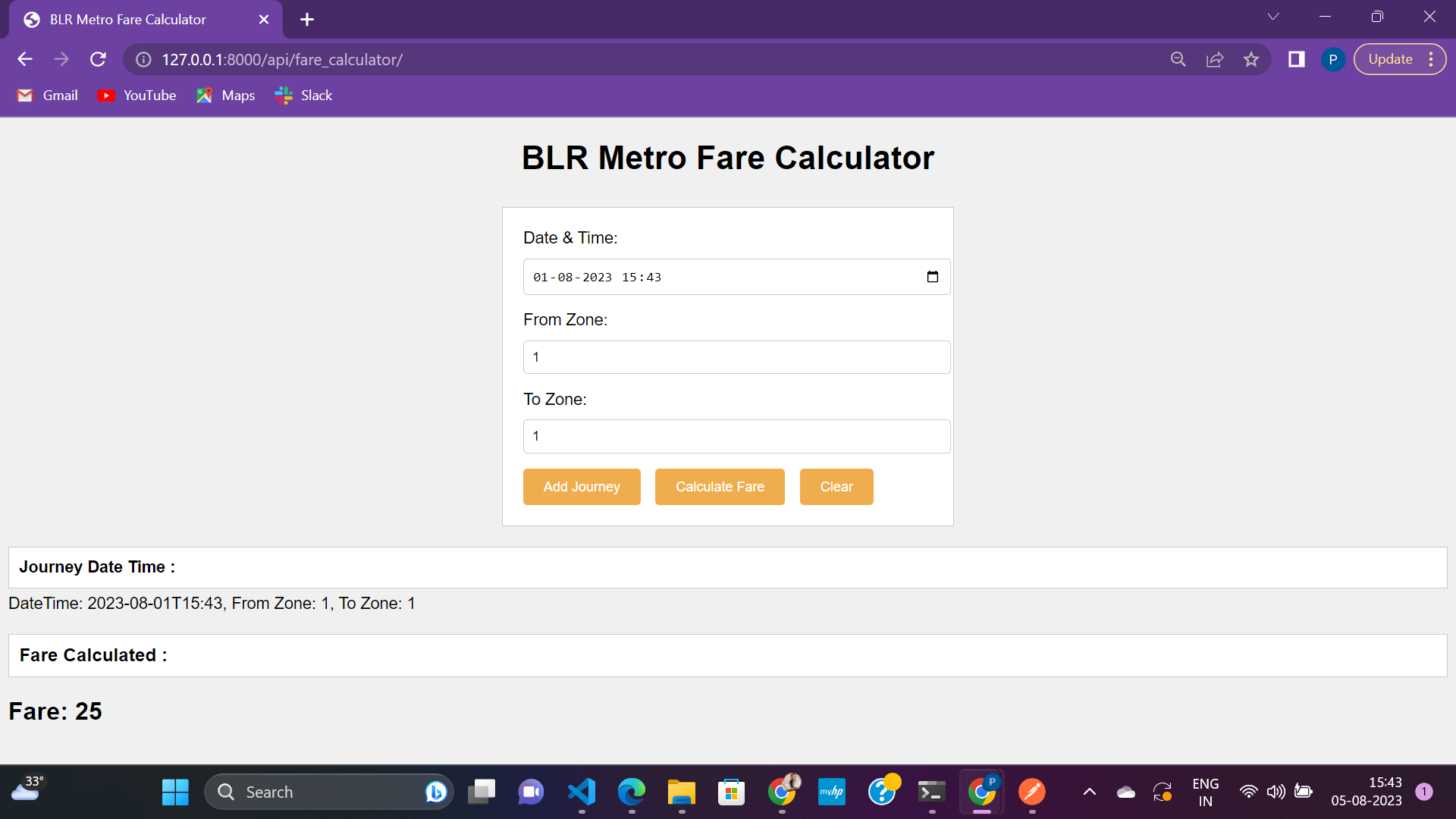Open the Chrome three-dot menu
This screenshot has width=1456, height=819.
click(1432, 59)
